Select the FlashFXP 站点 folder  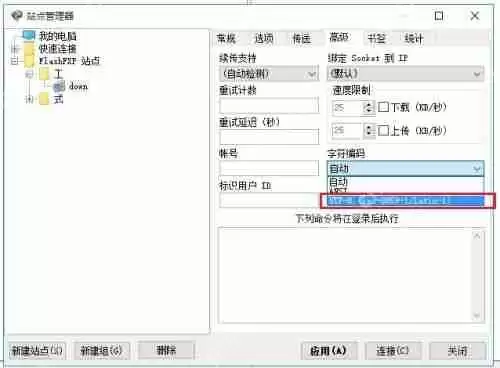pos(69,61)
